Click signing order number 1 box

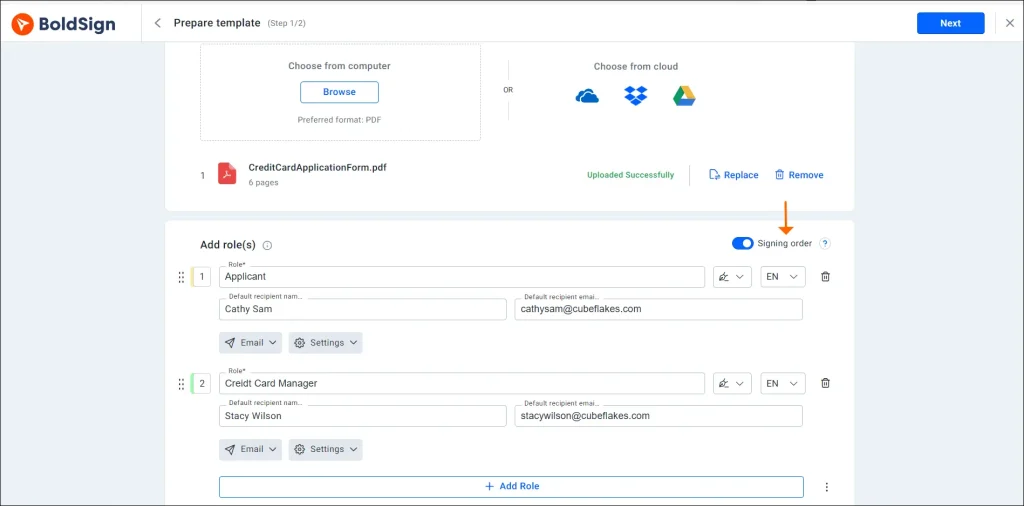pos(201,277)
